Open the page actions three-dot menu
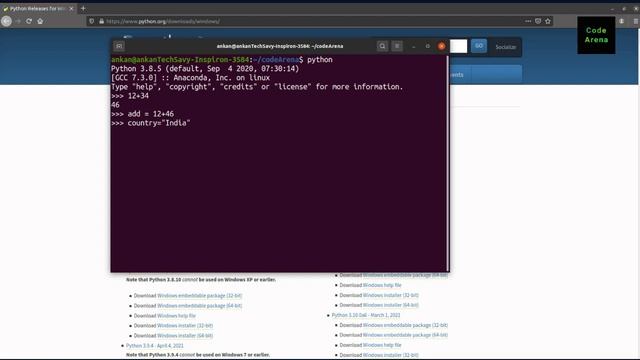The width and height of the screenshot is (640, 360). 528,21
